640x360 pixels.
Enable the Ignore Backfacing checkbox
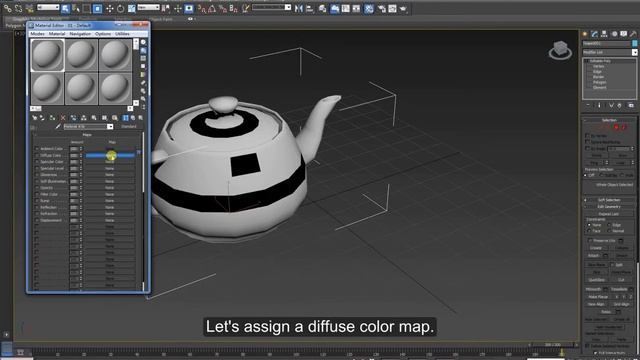587,142
